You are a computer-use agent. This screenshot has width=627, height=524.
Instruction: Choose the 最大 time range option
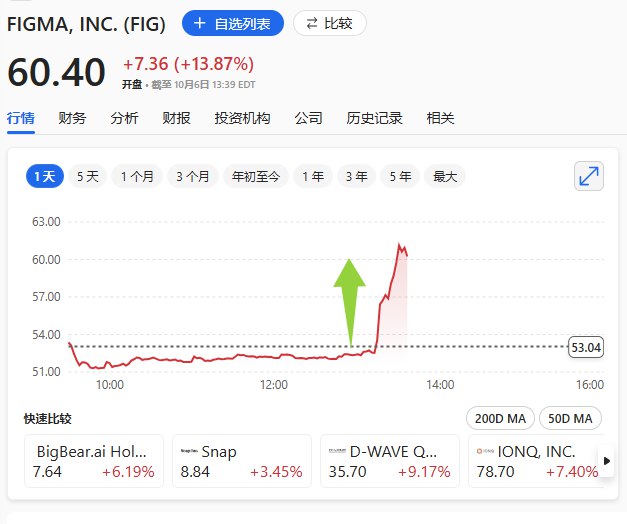[444, 176]
